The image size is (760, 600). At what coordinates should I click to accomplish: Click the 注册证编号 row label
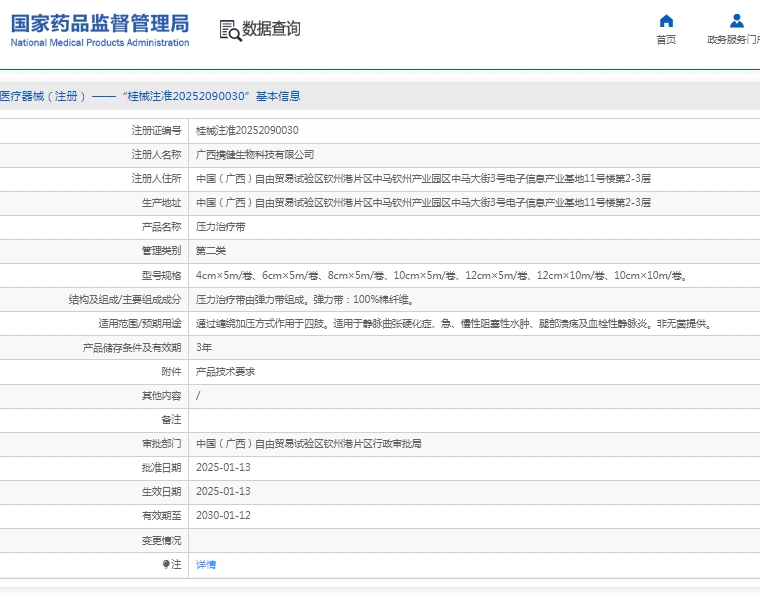(x=157, y=130)
